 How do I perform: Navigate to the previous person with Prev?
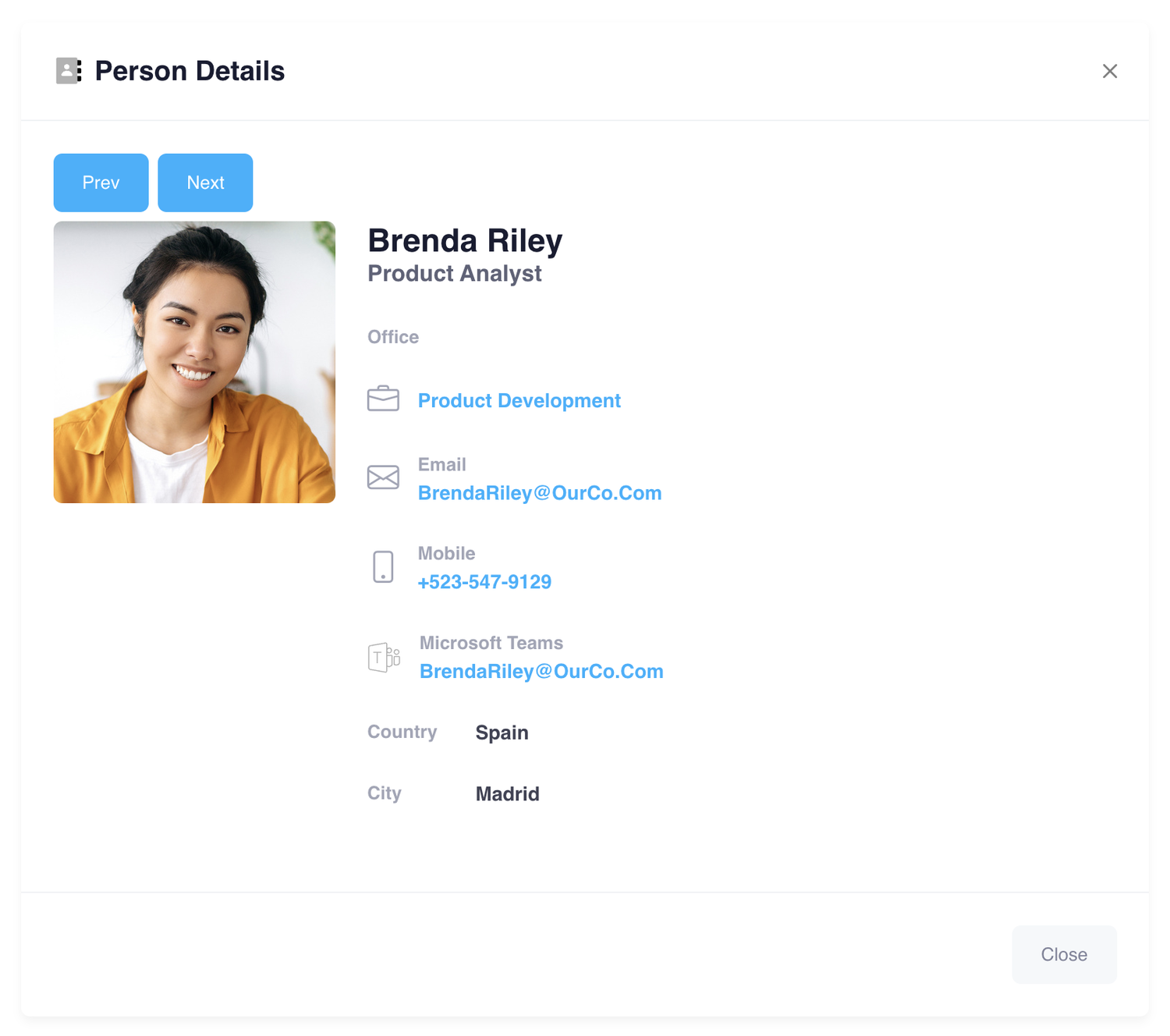click(101, 183)
